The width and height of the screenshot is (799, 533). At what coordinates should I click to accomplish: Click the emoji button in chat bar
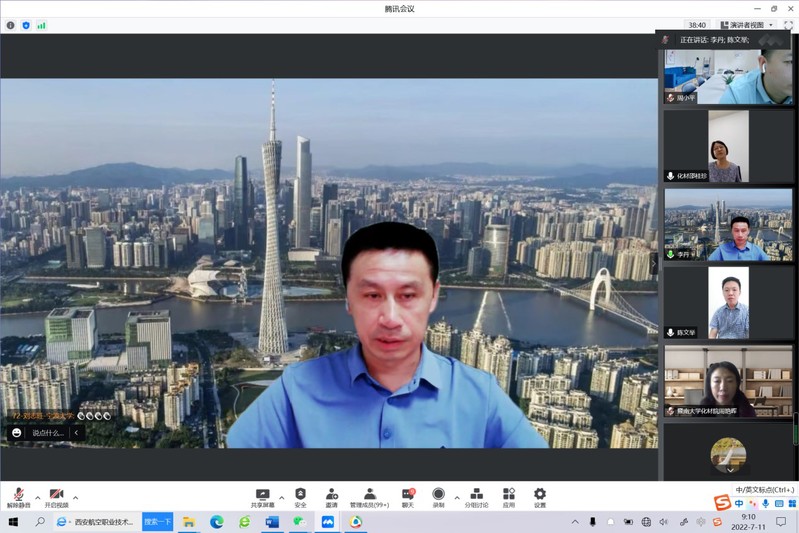pos(17,433)
